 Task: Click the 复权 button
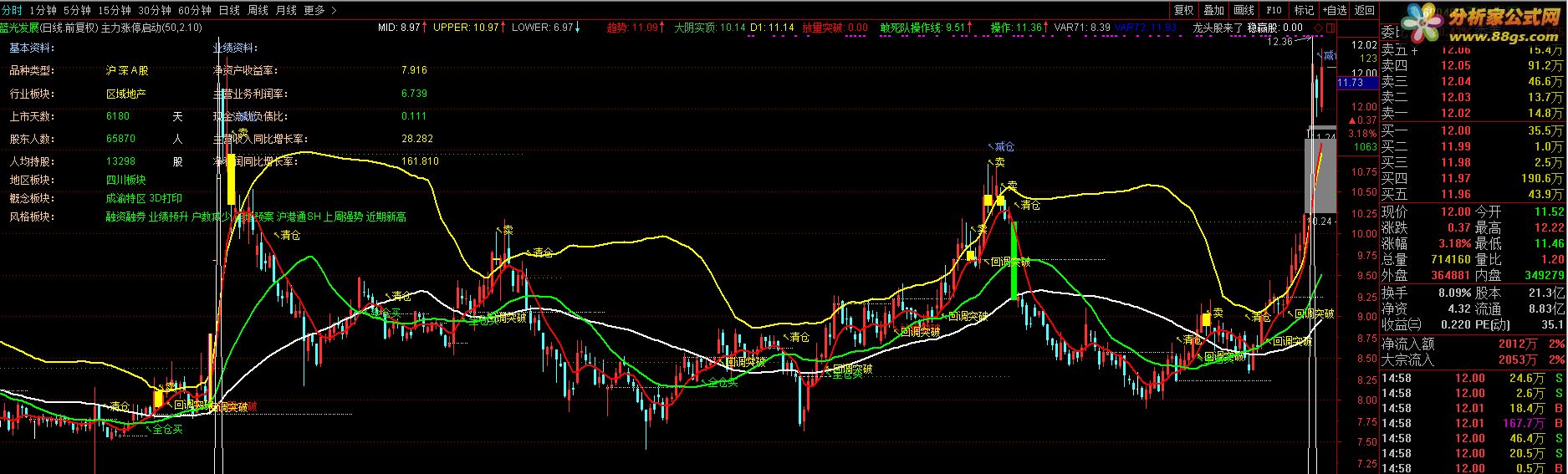[x=1183, y=10]
